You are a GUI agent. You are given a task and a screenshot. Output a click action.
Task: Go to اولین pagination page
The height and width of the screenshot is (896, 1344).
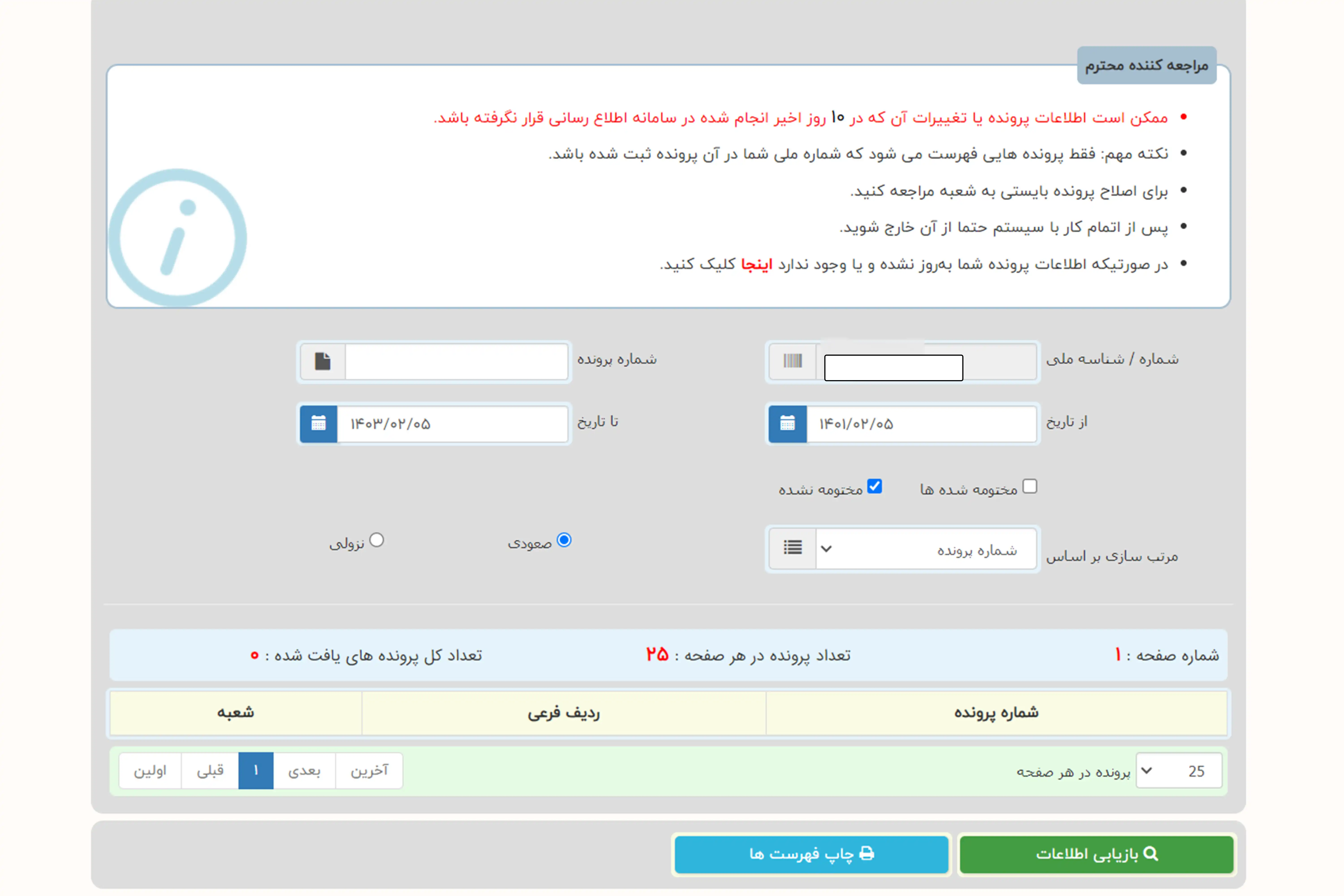pos(150,771)
